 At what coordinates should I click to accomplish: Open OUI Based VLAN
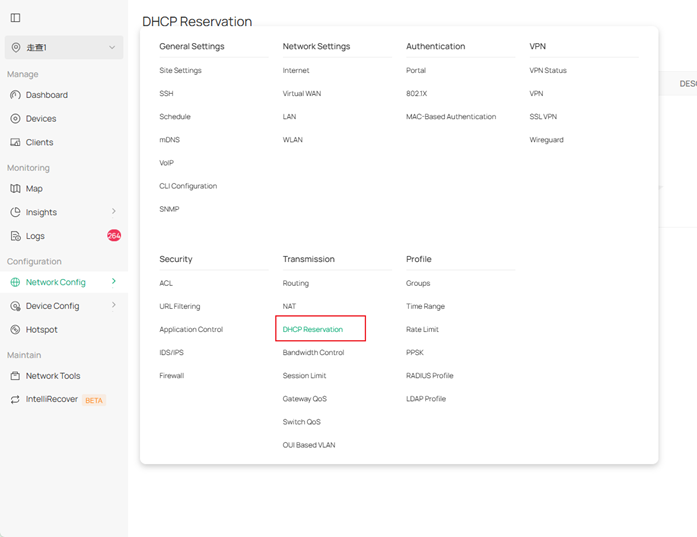[309, 445]
